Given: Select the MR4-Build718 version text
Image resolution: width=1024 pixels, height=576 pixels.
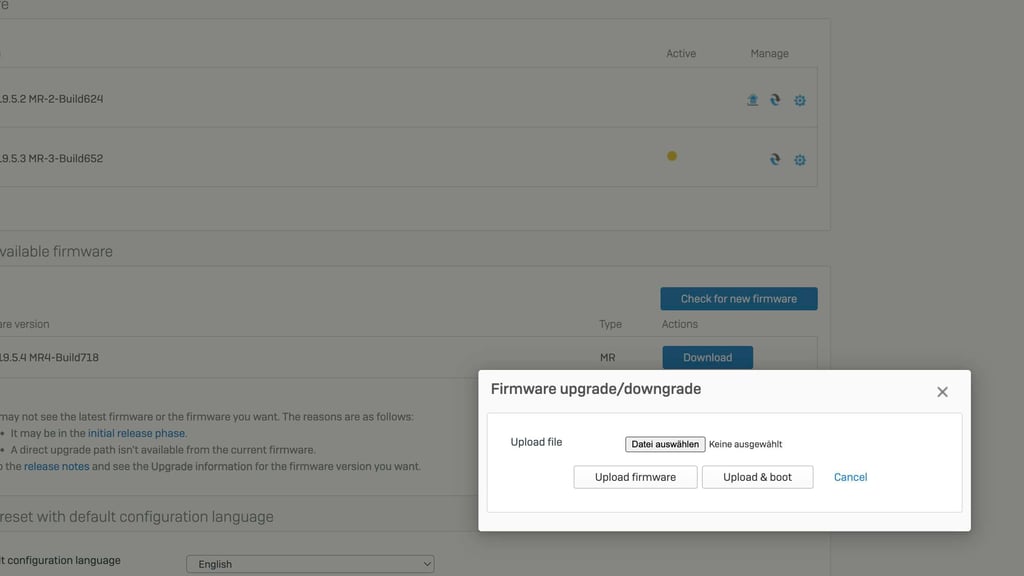Looking at the screenshot, I should (50, 357).
